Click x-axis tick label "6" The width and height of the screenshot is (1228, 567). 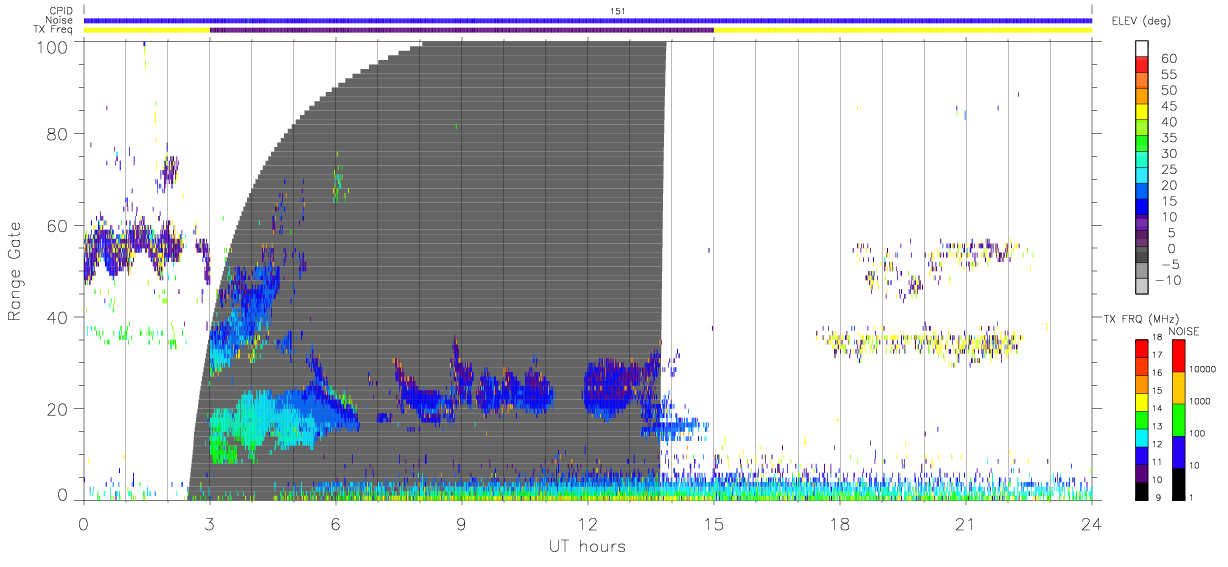335,523
